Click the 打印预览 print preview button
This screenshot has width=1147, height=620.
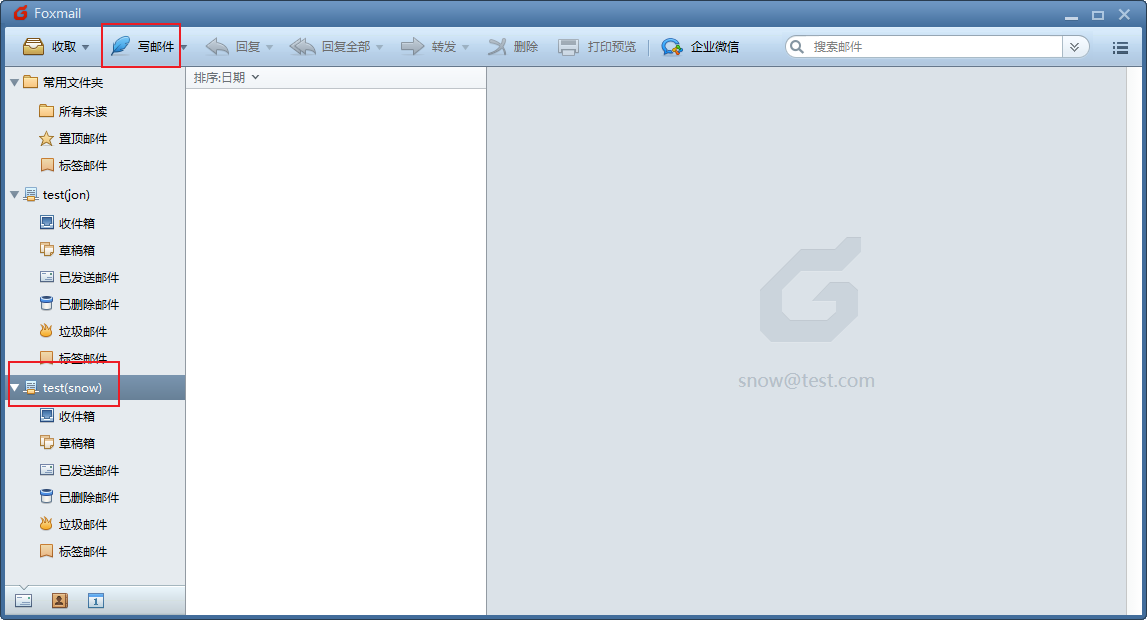[597, 47]
